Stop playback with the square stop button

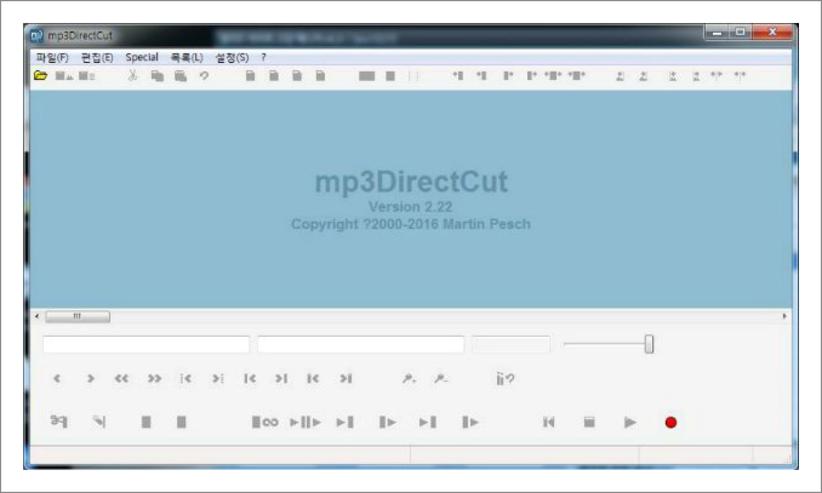click(589, 422)
